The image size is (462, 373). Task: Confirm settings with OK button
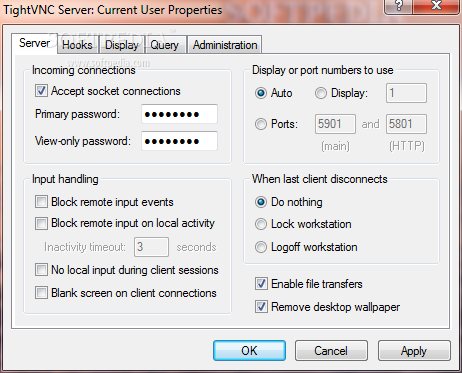[249, 351]
